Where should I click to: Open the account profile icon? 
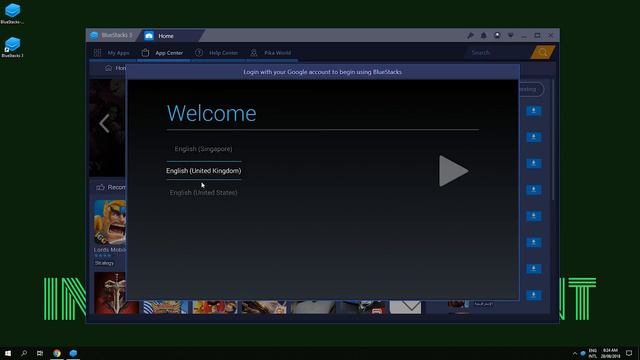tap(497, 36)
